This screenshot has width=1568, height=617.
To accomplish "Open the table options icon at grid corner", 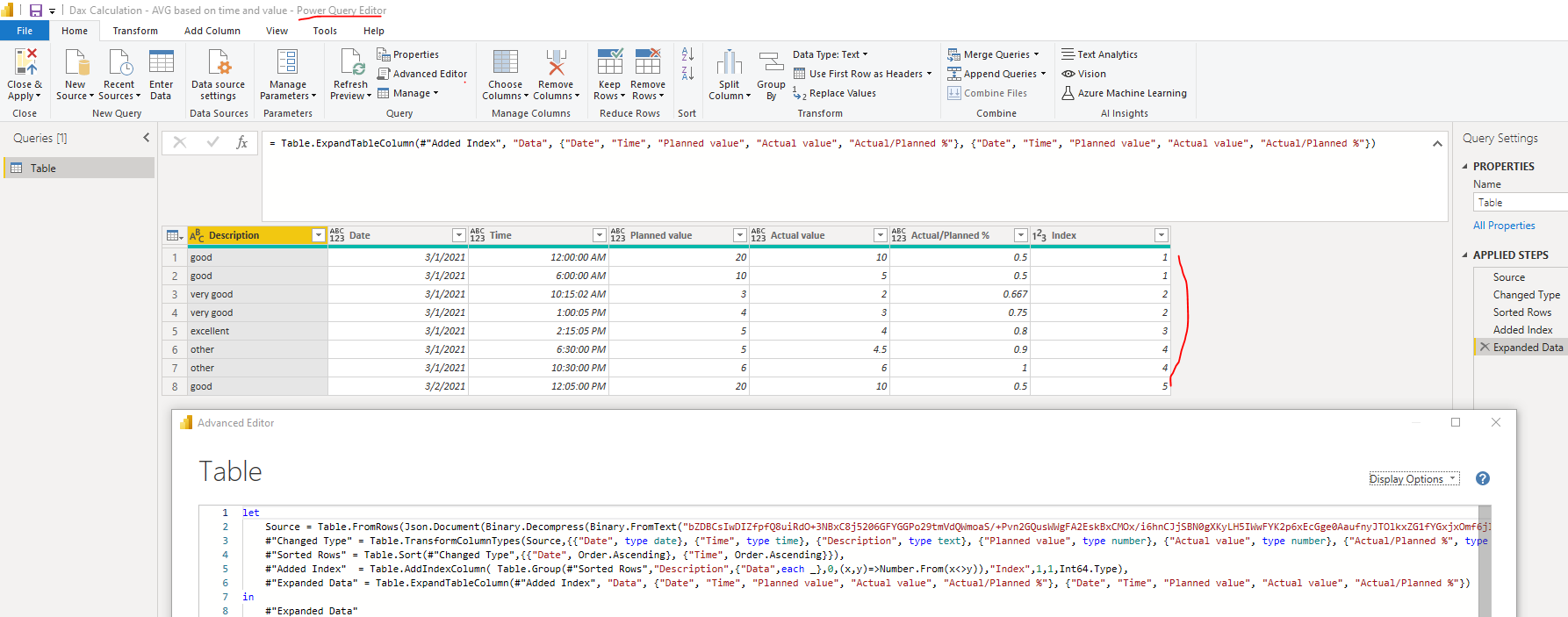I will tap(175, 235).
